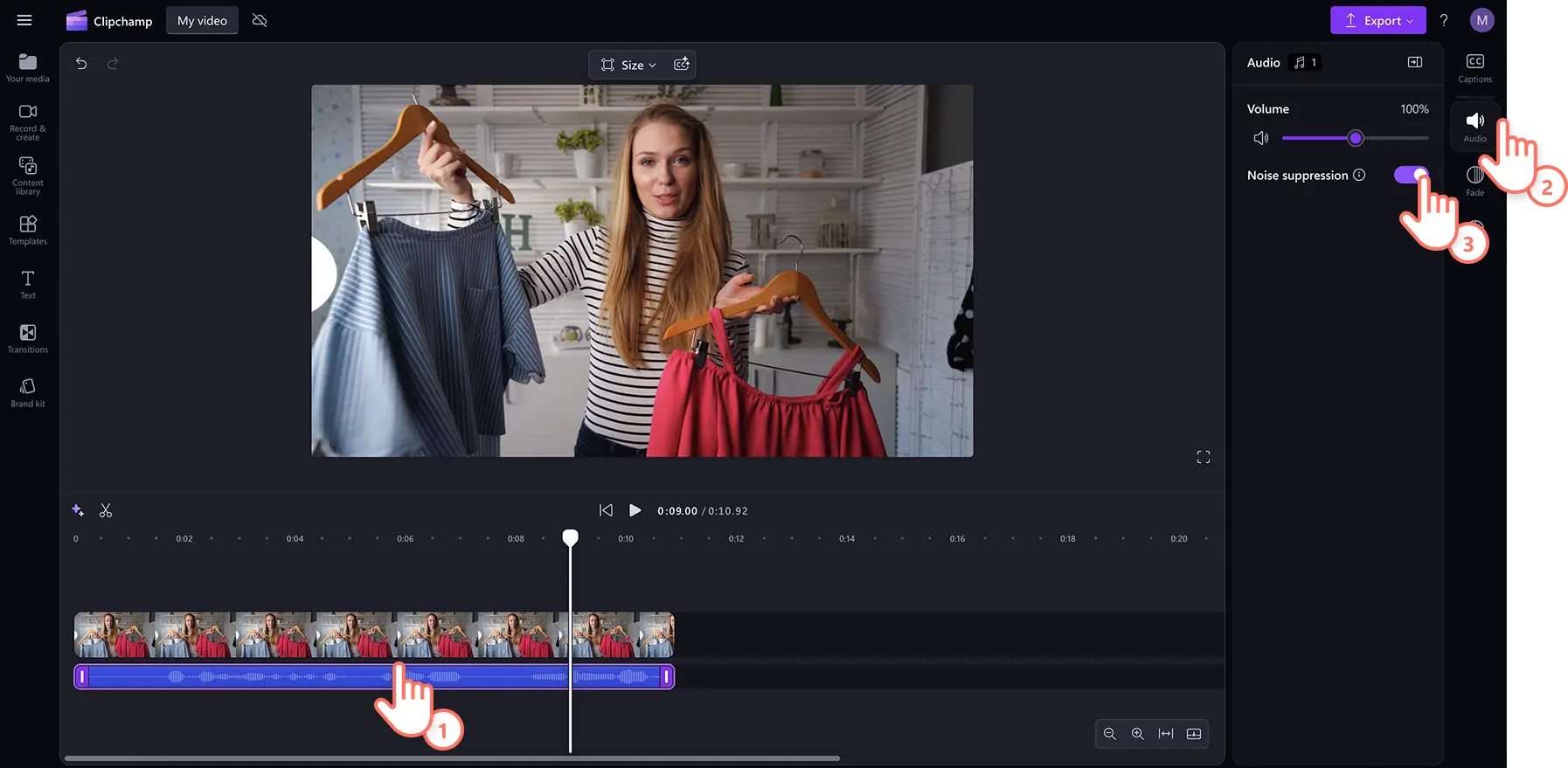Select the video clip on timeline
The width and height of the screenshot is (1568, 768).
click(x=374, y=634)
